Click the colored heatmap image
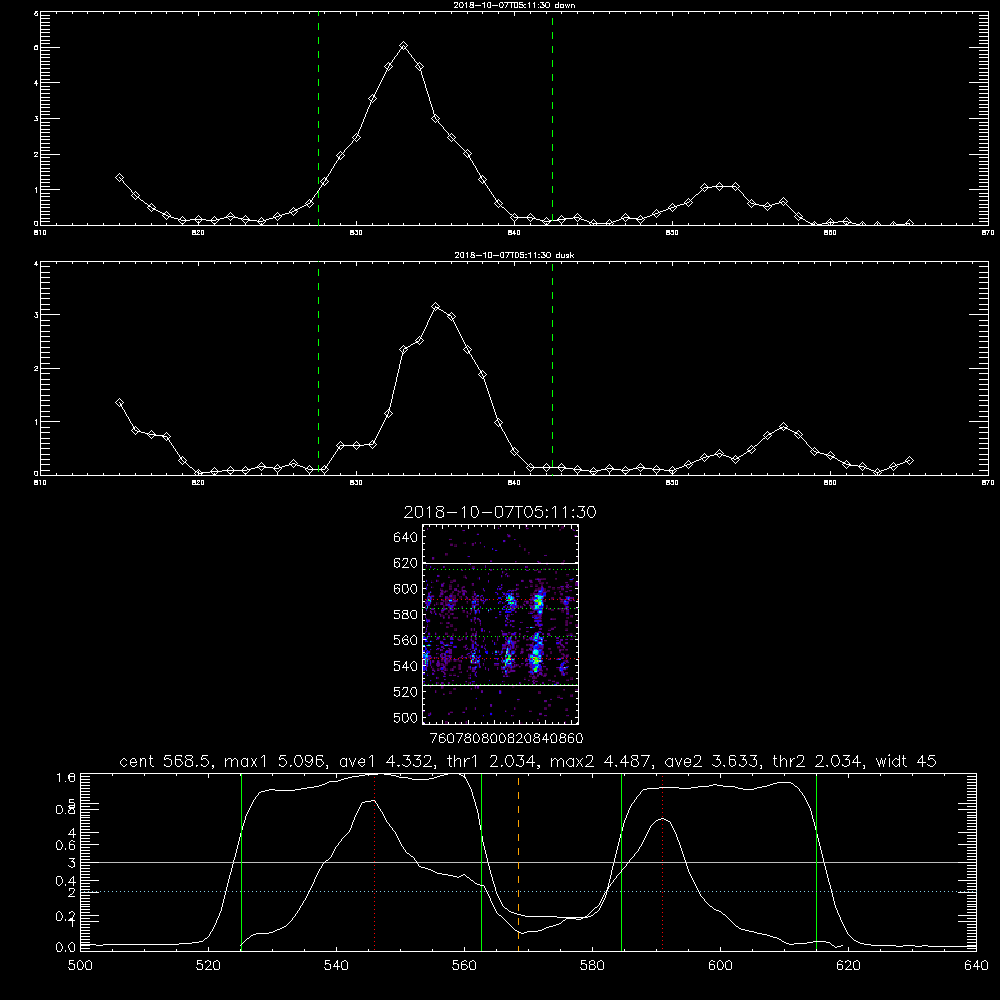Viewport: 1000px width, 1000px height. 500,624
